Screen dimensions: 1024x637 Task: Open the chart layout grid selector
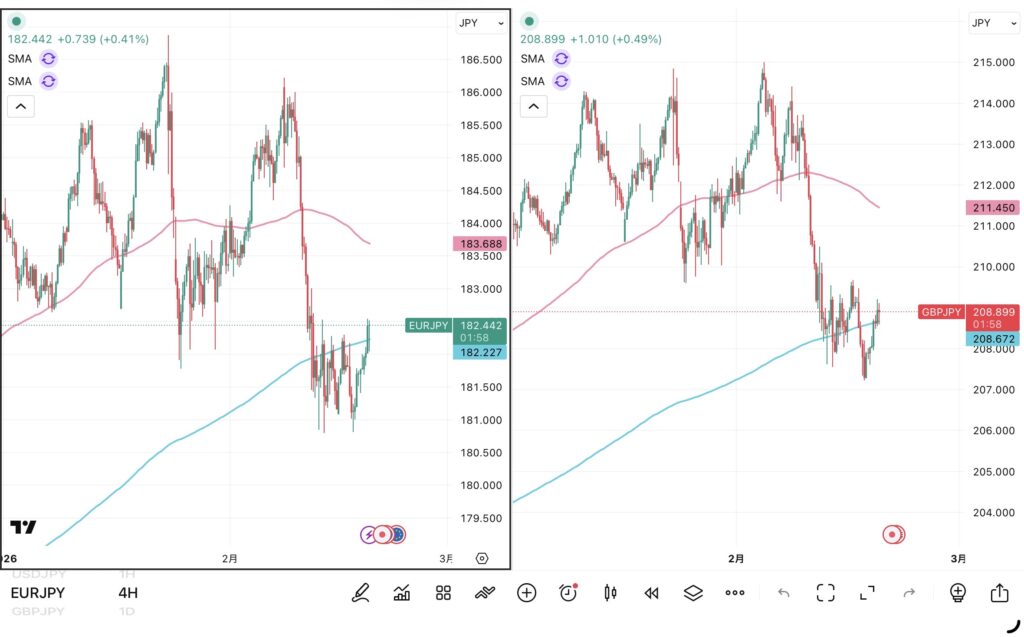[x=444, y=593]
